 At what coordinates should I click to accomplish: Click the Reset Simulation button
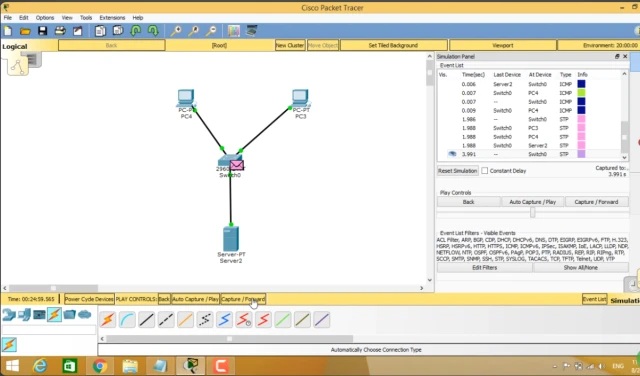click(458, 171)
